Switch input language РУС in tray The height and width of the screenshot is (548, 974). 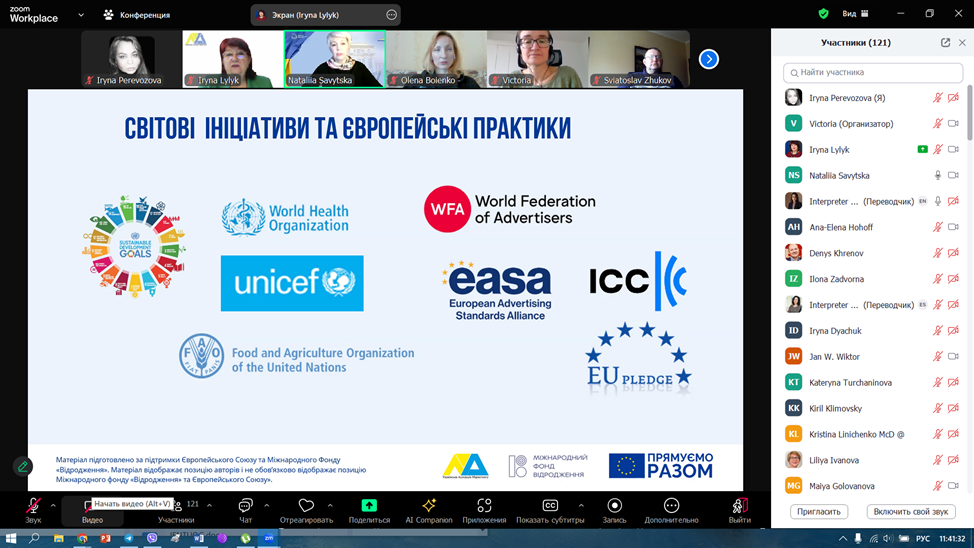[x=923, y=538]
